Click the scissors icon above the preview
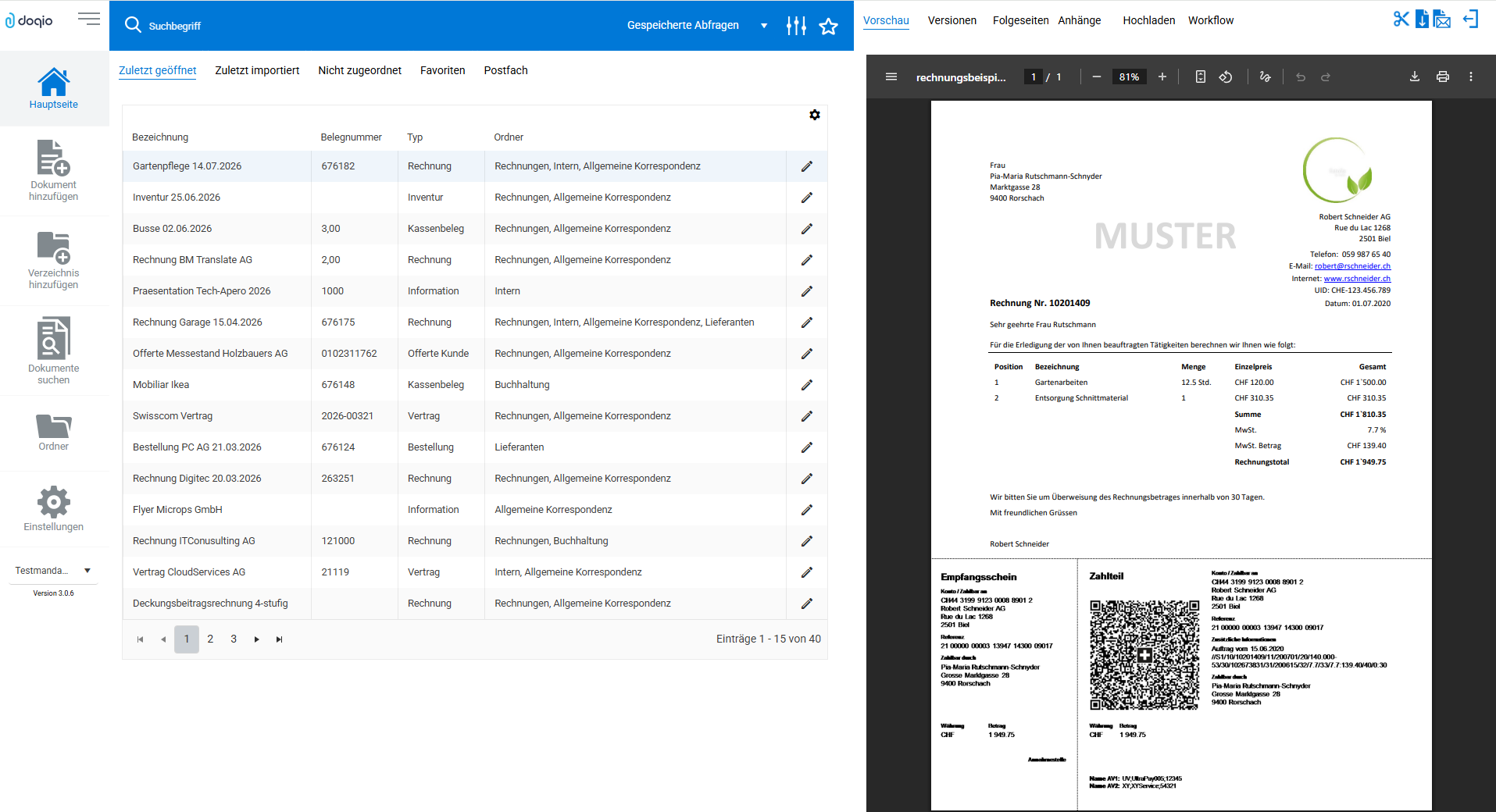The width and height of the screenshot is (1496, 812). click(1401, 20)
